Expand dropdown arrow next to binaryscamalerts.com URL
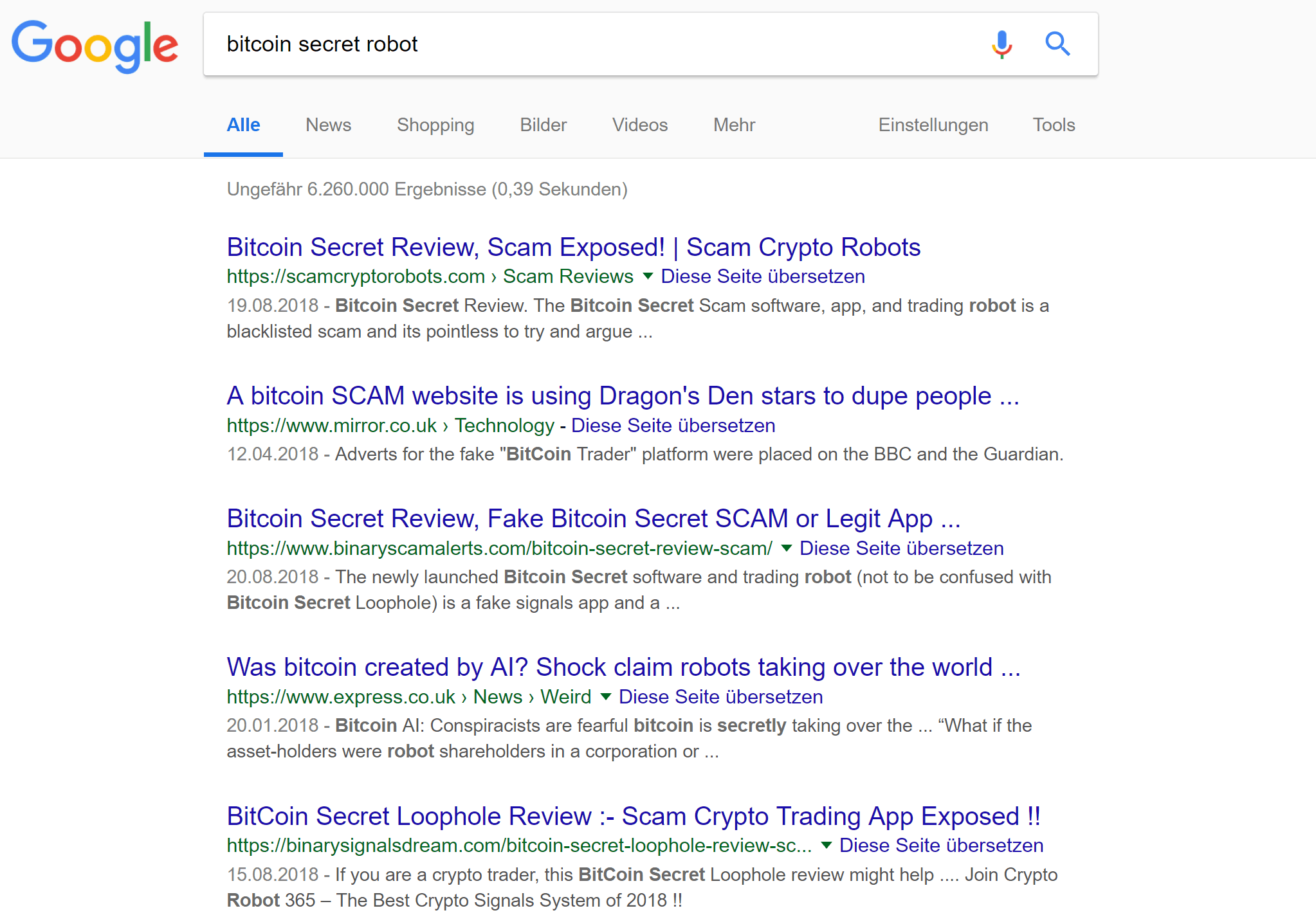1316x924 pixels. click(786, 548)
